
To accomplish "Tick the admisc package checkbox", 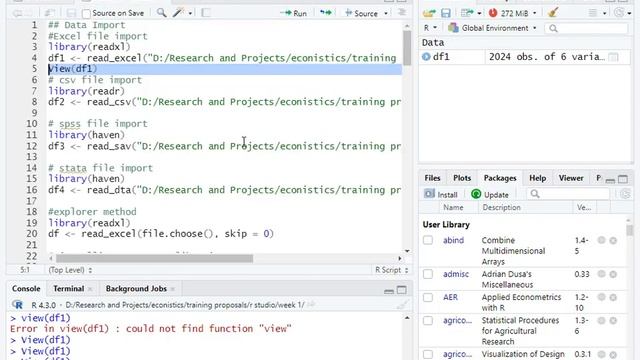I will tap(428, 274).
